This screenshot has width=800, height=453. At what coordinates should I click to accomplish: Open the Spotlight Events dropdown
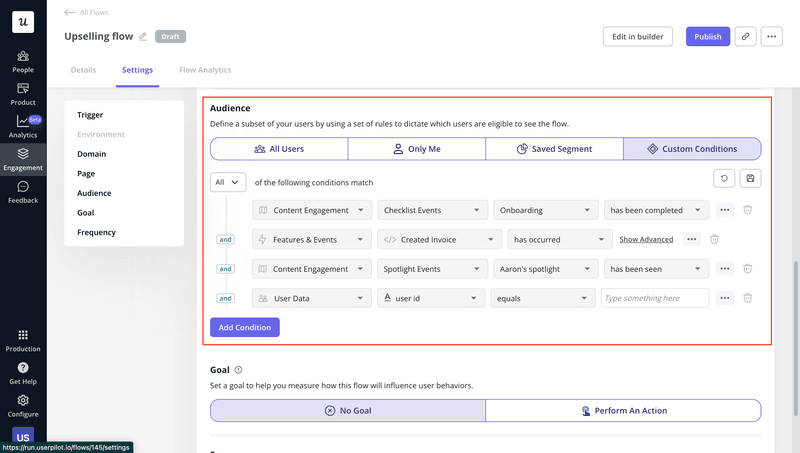[432, 269]
